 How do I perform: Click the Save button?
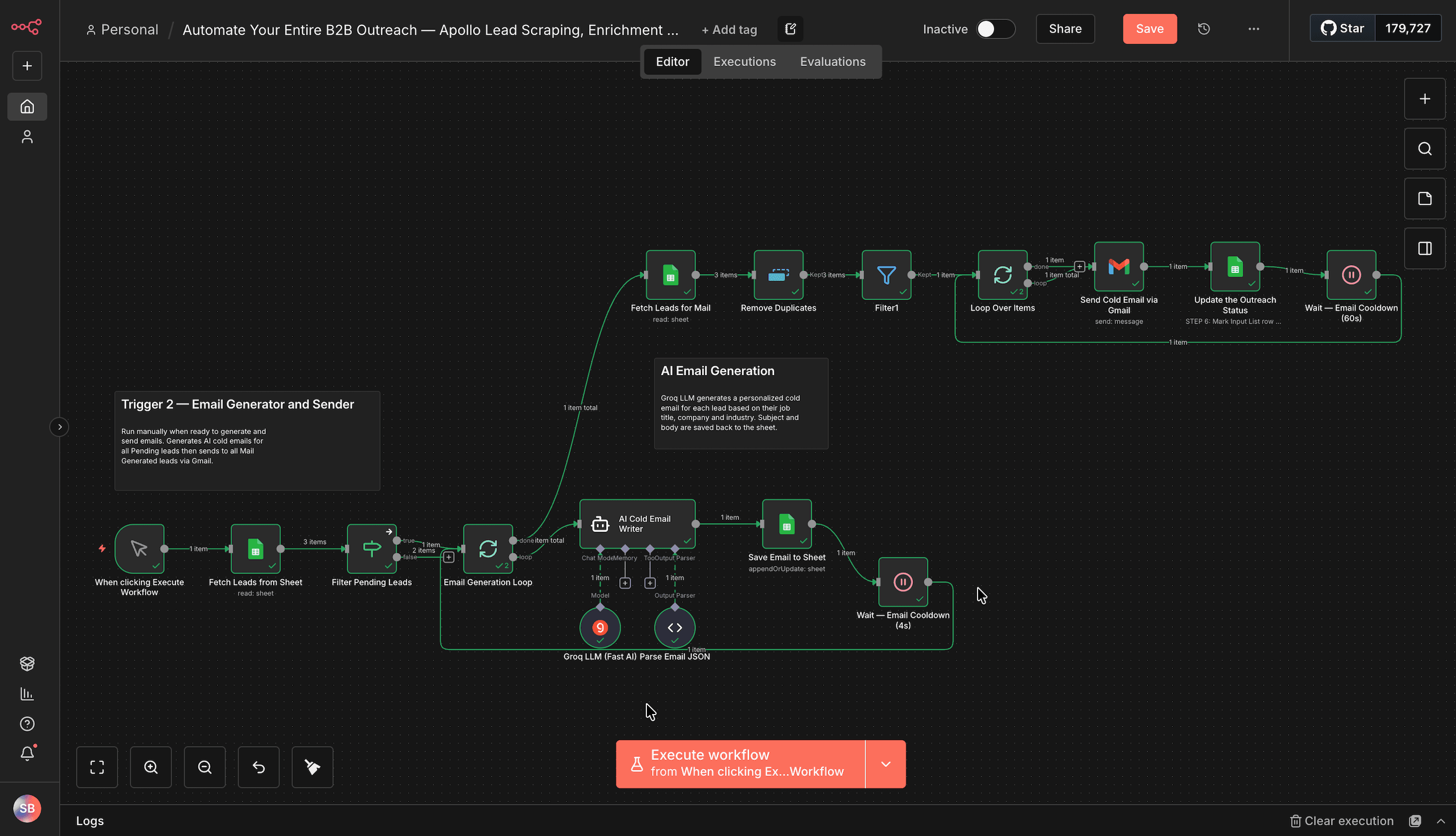pos(1150,29)
